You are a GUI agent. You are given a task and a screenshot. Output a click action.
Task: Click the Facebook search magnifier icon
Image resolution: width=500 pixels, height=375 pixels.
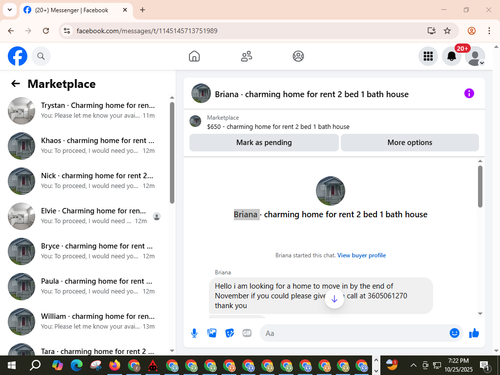tap(41, 56)
